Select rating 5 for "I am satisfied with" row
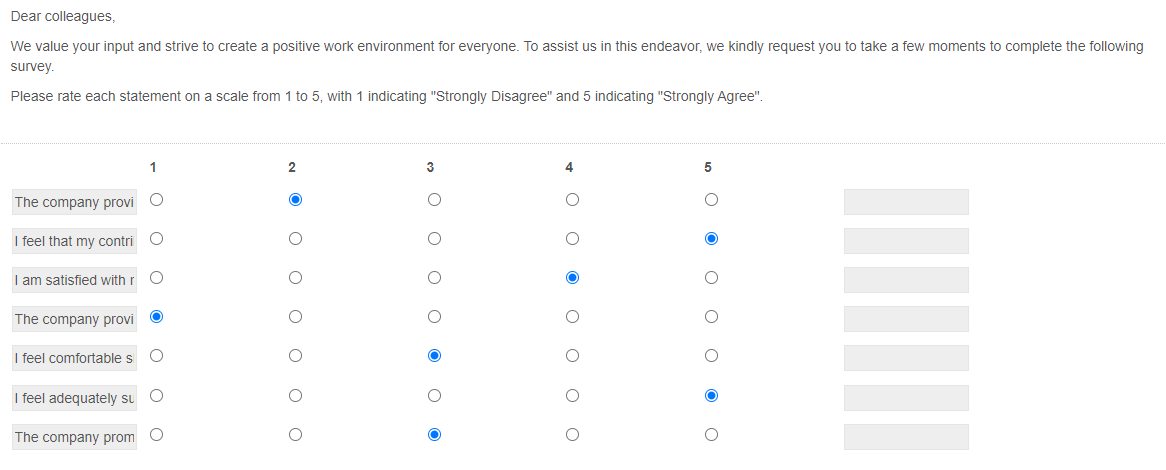Screen dimensions: 1166x470 click(x=711, y=278)
